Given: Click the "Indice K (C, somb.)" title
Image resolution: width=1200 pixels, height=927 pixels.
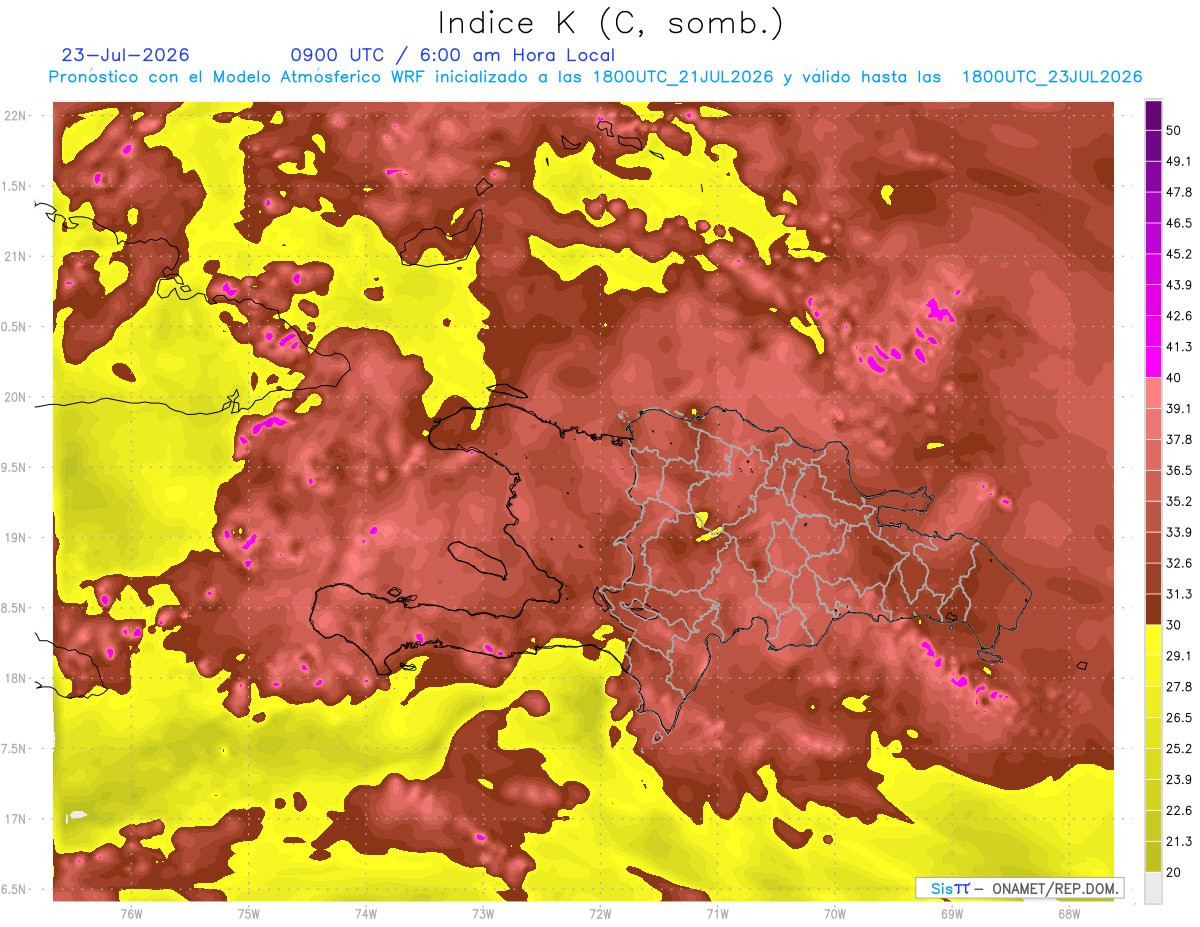Looking at the screenshot, I should tap(610, 23).
